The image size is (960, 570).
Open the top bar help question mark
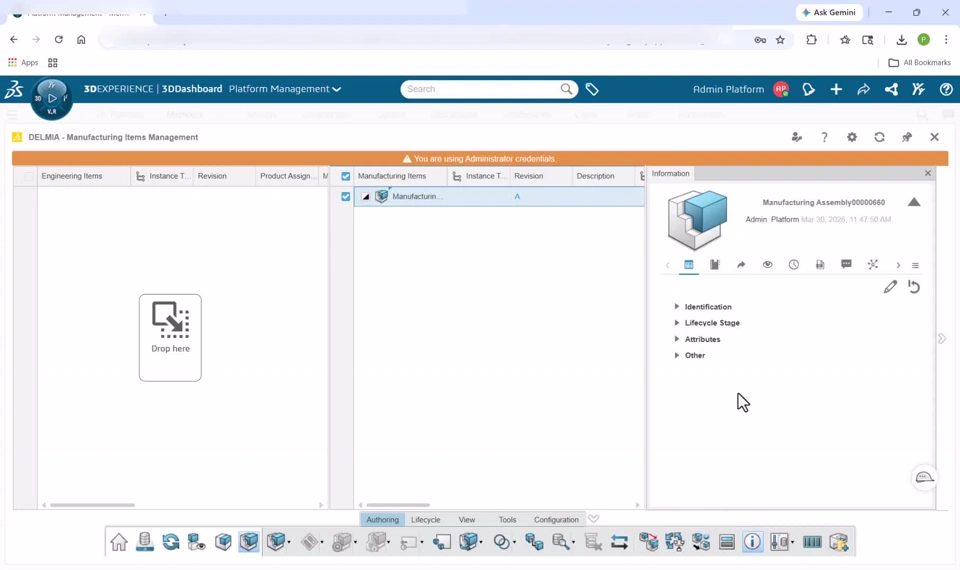(x=946, y=89)
